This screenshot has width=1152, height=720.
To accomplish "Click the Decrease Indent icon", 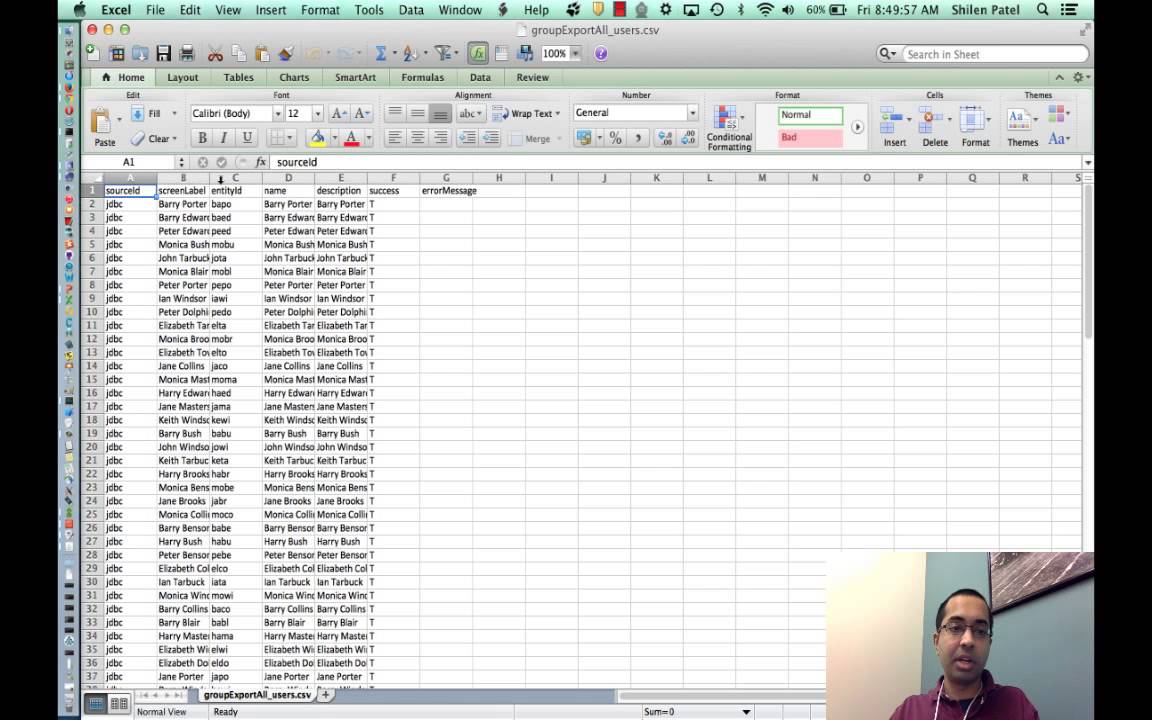I will point(467,137).
